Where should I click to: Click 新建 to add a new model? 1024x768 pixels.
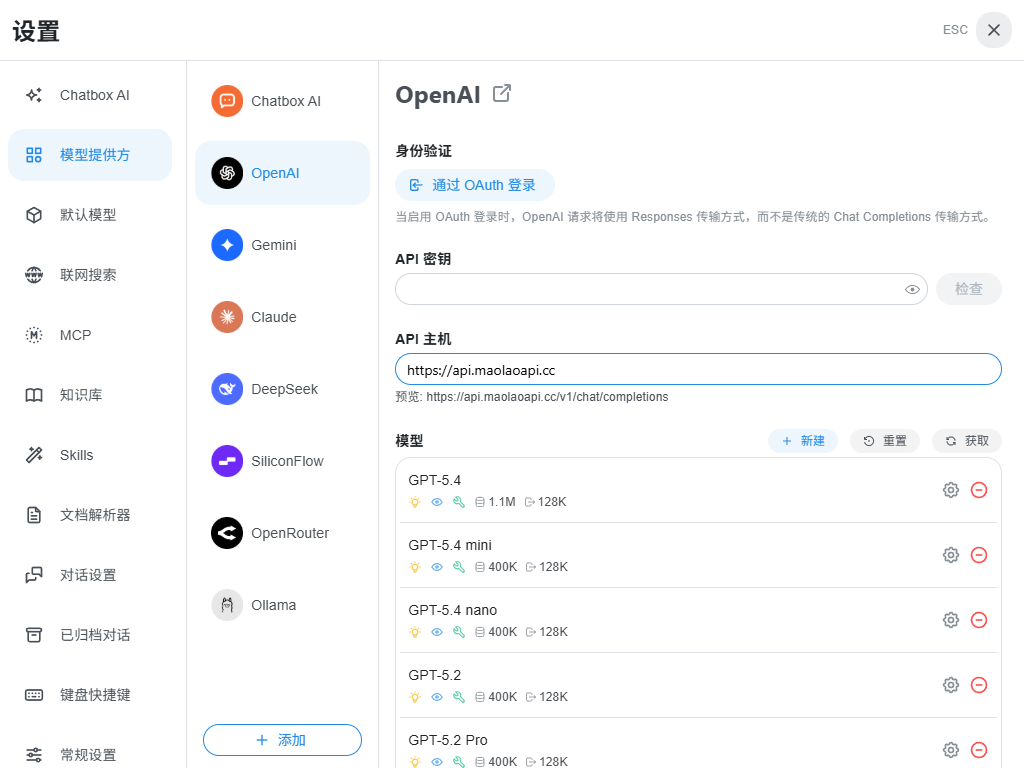803,441
